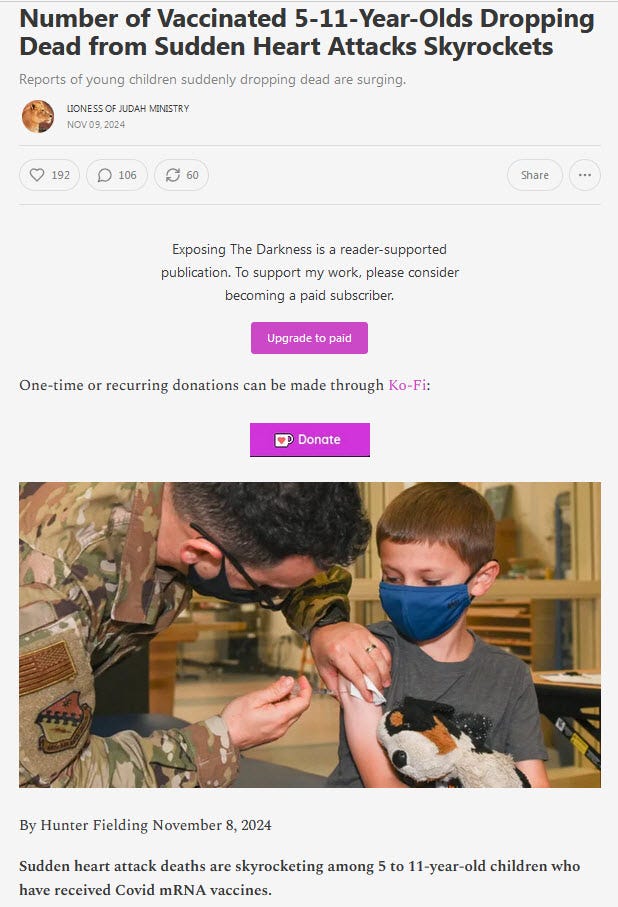Open the vaccination photo of the boy
The width and height of the screenshot is (618, 907).
tap(310, 635)
